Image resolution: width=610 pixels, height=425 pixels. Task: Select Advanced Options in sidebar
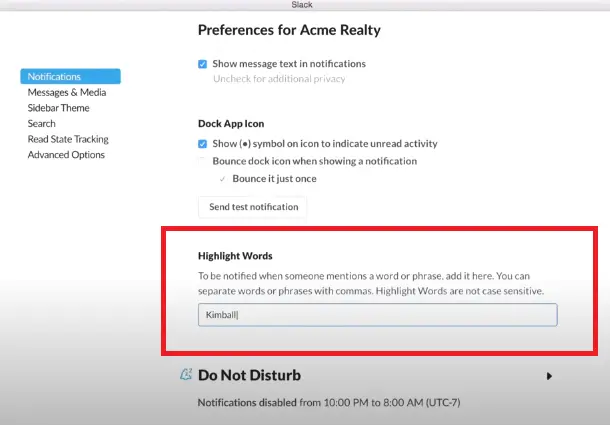pos(66,155)
